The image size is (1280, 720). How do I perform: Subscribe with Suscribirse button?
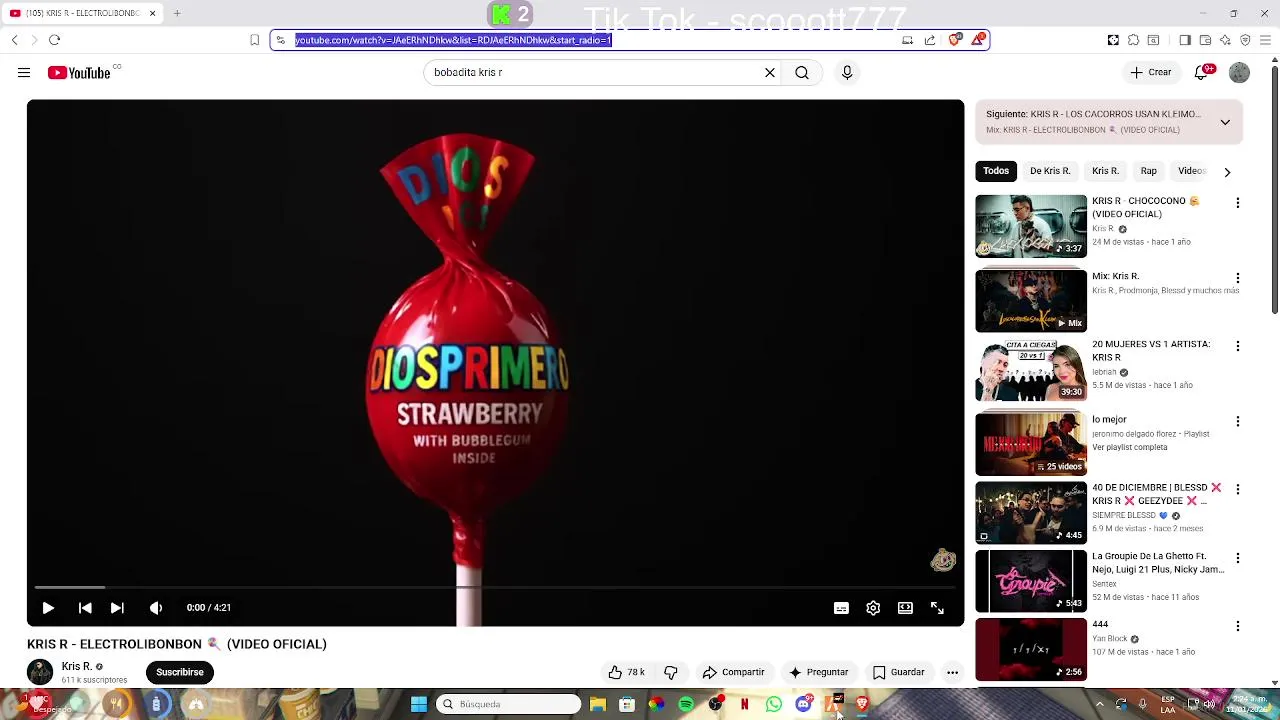pos(180,672)
